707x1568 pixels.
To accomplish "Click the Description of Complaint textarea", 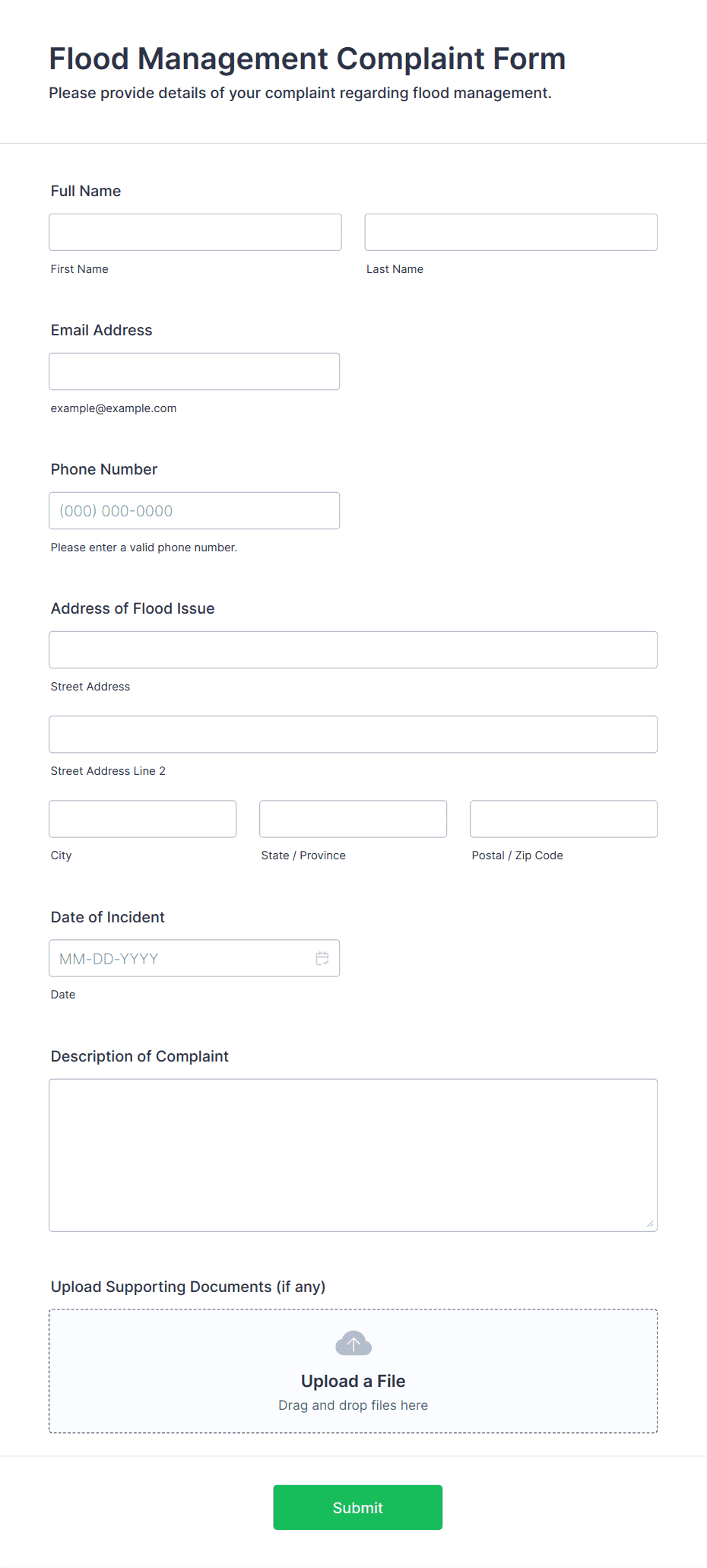I will [353, 1155].
